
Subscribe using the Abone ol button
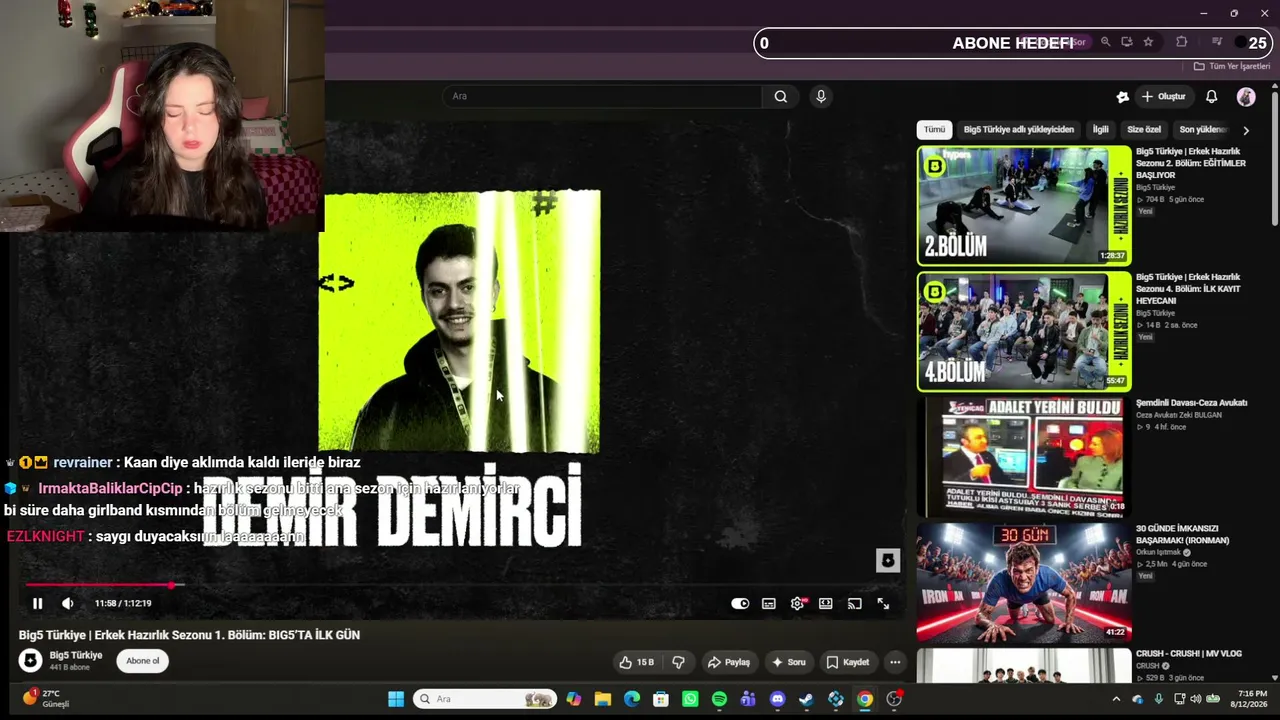point(142,661)
